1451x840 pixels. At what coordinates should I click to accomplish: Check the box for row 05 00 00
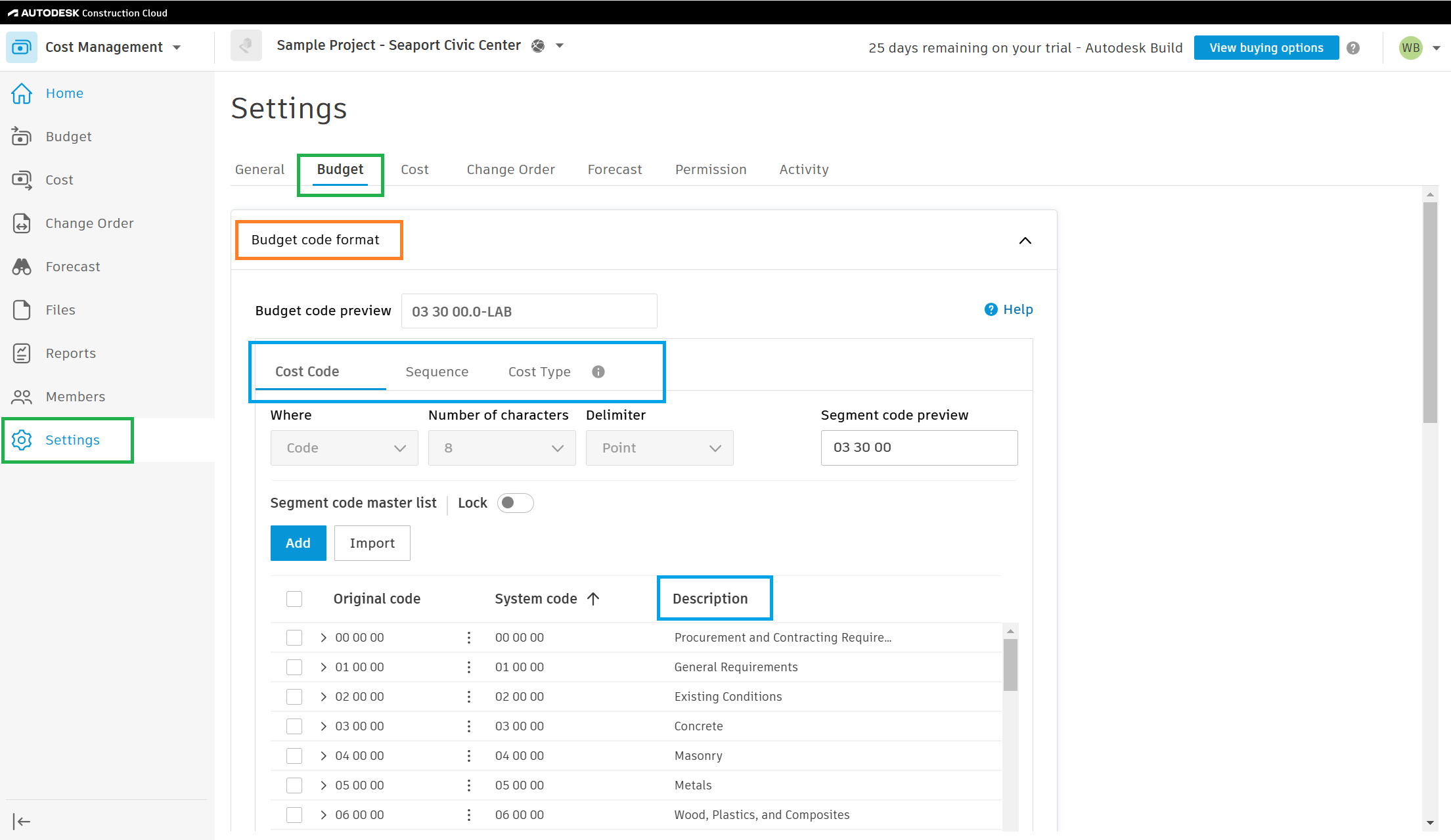(294, 785)
